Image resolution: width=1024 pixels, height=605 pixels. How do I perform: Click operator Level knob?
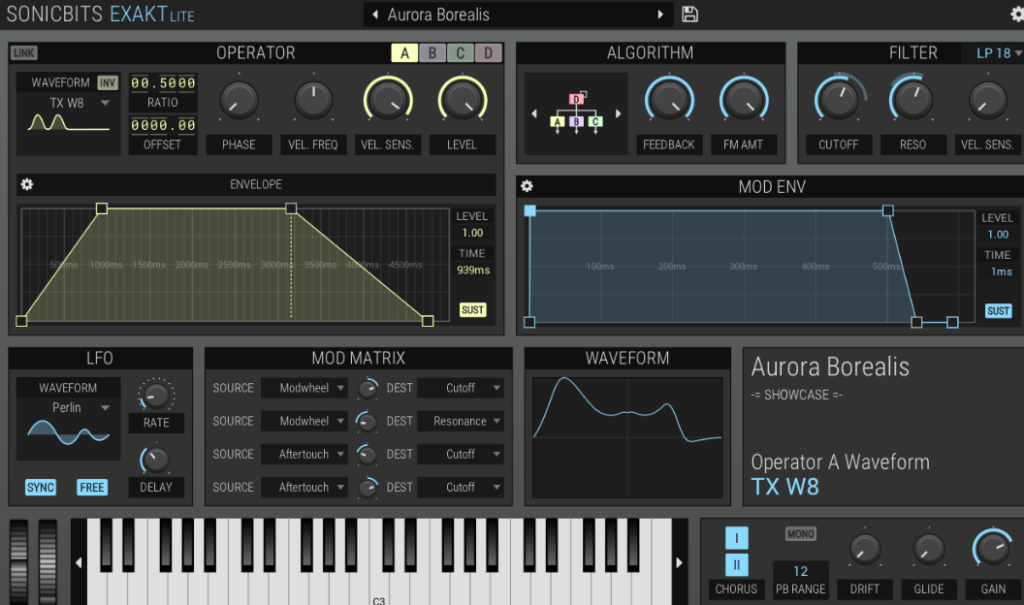[462, 100]
